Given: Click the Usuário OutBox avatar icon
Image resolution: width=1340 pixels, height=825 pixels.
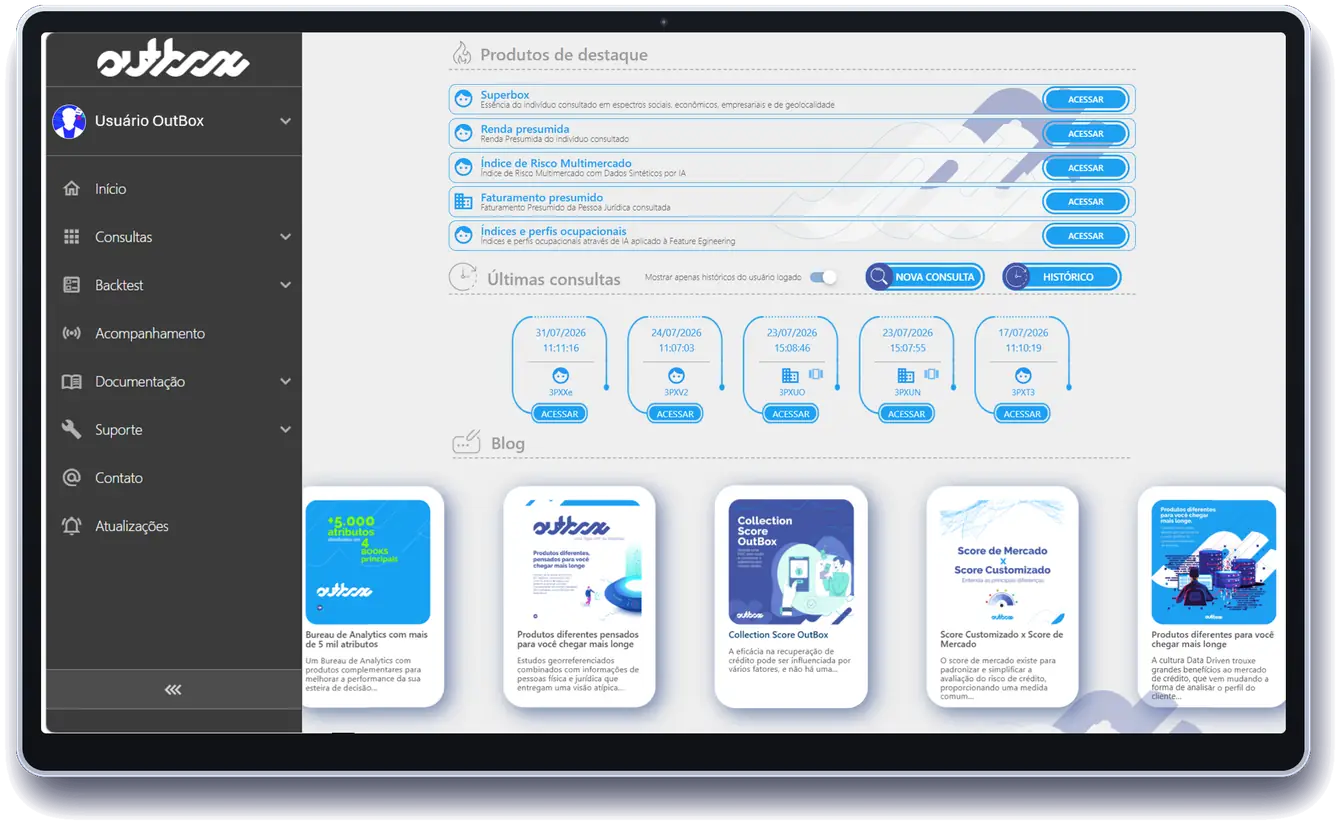Looking at the screenshot, I should click(69, 121).
